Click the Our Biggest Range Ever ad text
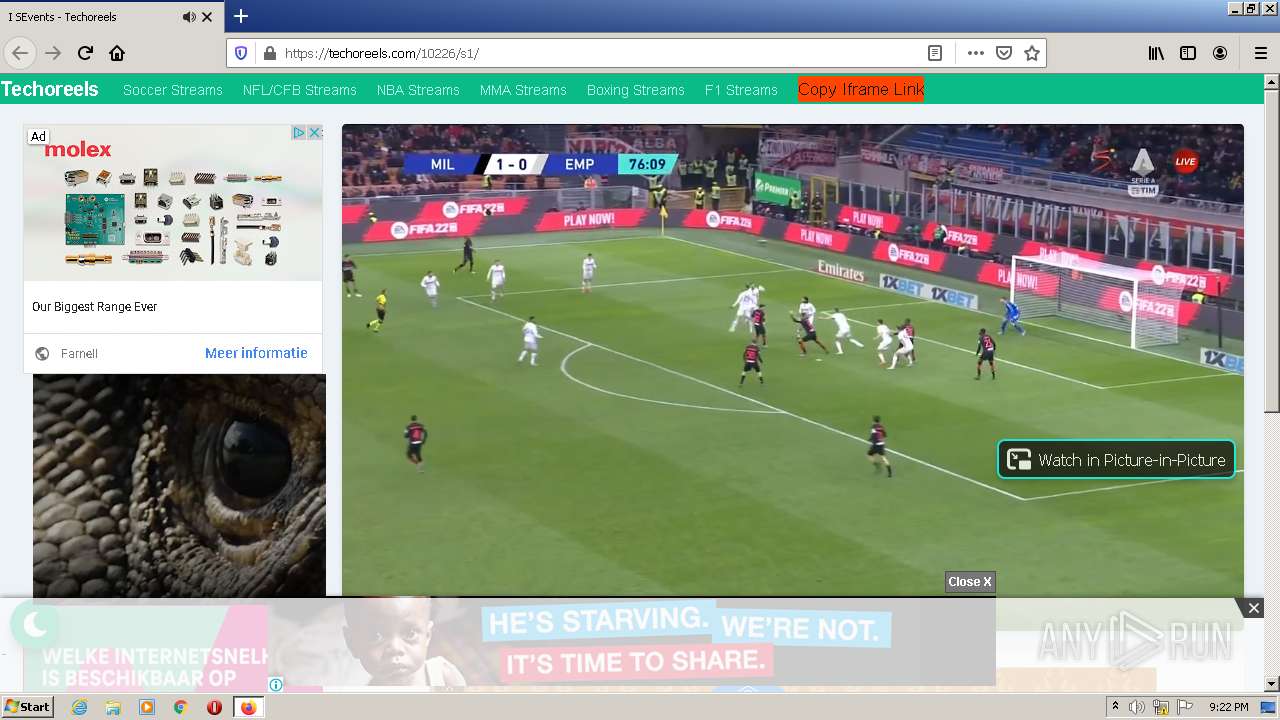 [95, 307]
